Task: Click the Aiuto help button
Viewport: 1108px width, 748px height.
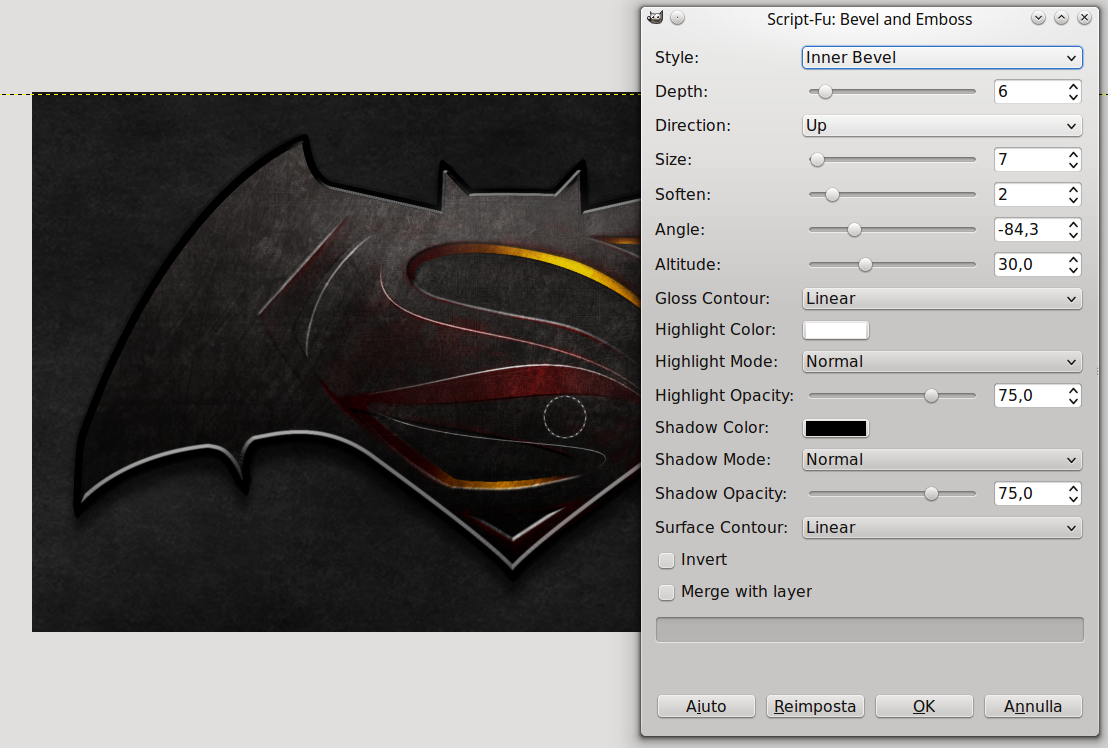Action: pyautogui.click(x=706, y=706)
